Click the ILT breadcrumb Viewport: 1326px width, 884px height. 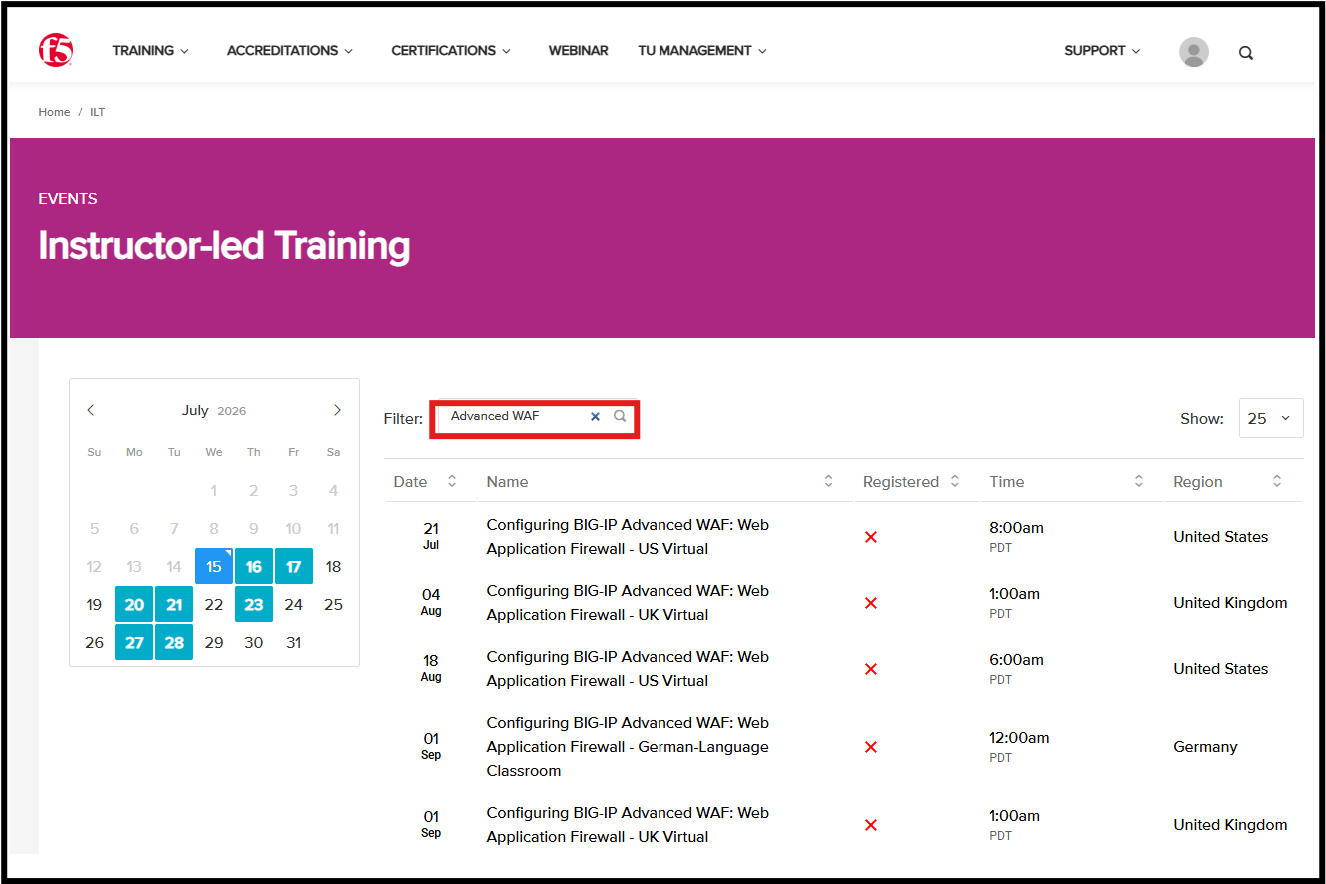click(98, 112)
